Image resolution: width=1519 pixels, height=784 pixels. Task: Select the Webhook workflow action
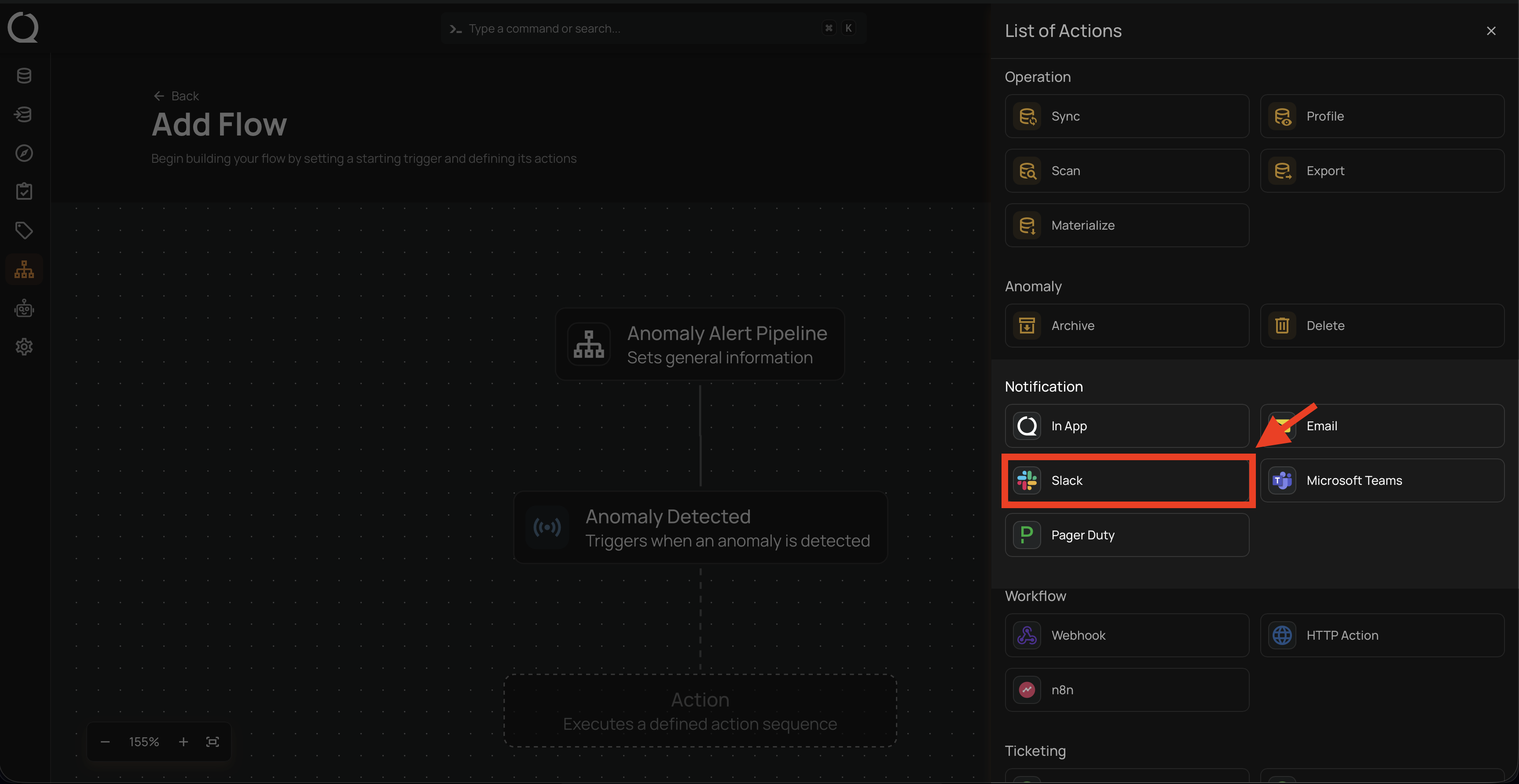1126,635
